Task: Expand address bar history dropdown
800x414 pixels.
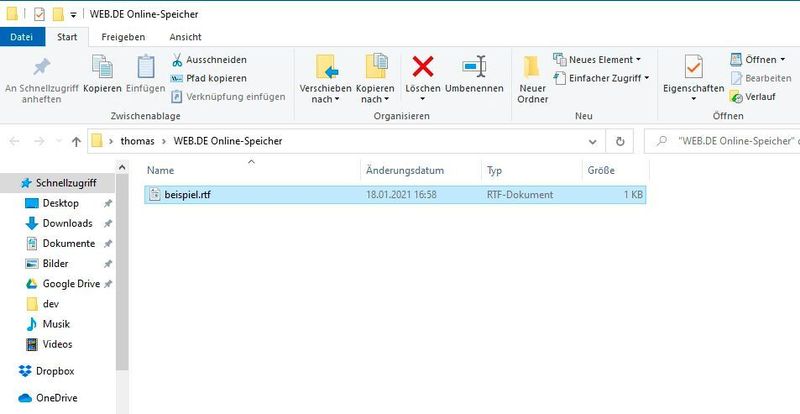Action: pos(592,141)
